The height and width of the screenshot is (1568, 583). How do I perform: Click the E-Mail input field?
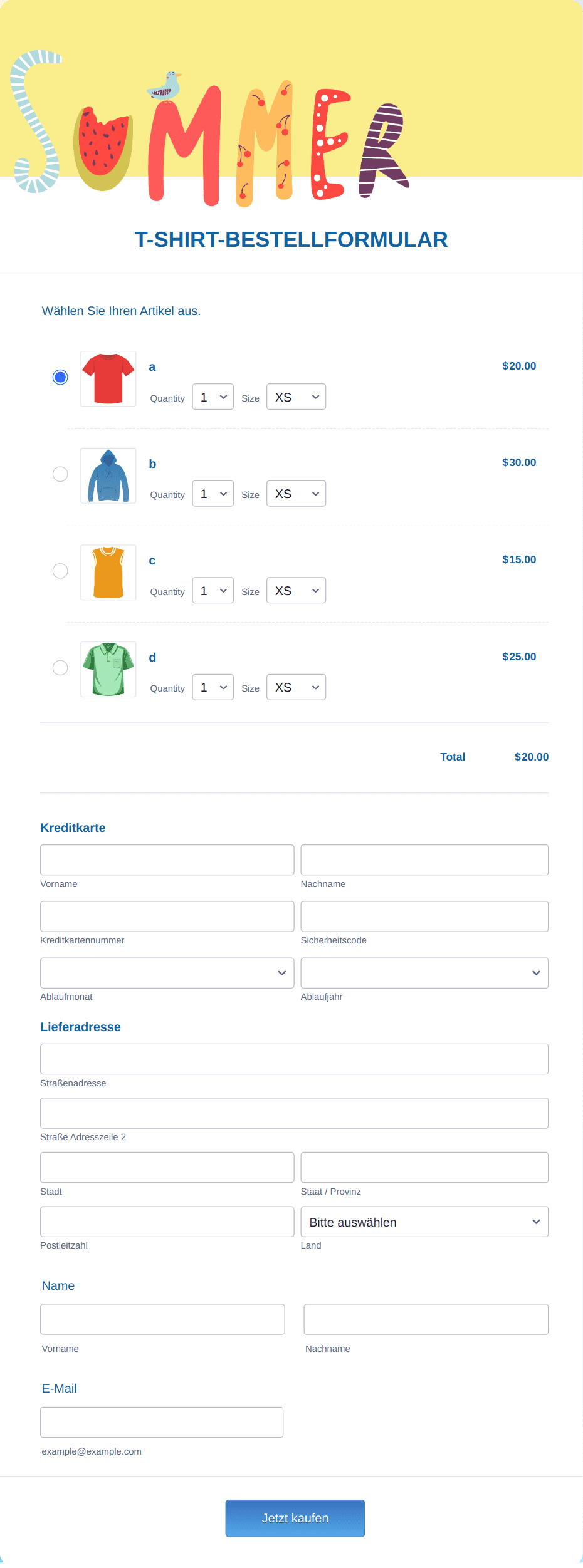[x=162, y=1423]
